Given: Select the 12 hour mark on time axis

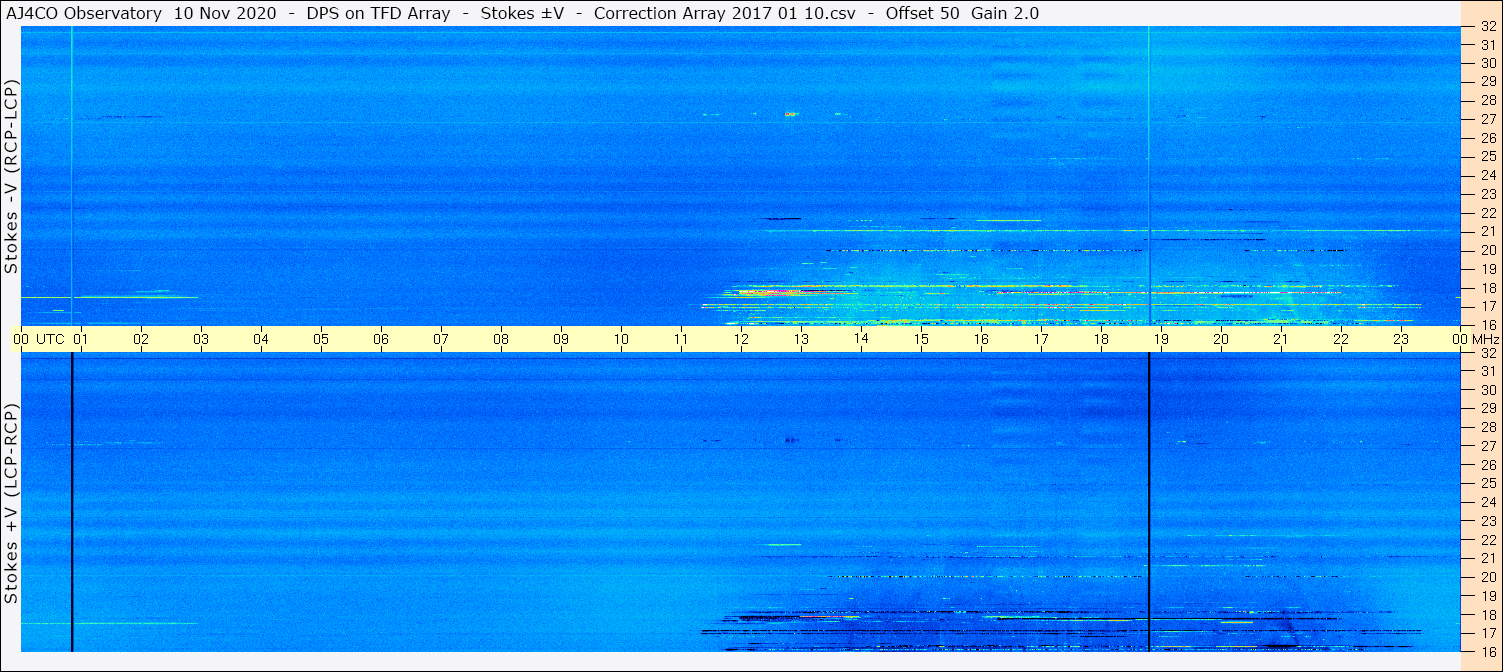Looking at the screenshot, I should (741, 339).
